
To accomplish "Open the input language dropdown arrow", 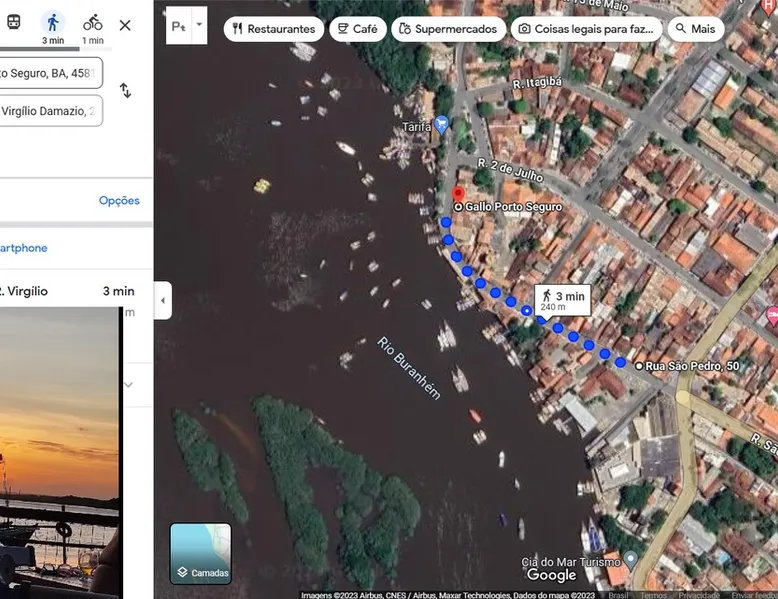I will (x=199, y=25).
